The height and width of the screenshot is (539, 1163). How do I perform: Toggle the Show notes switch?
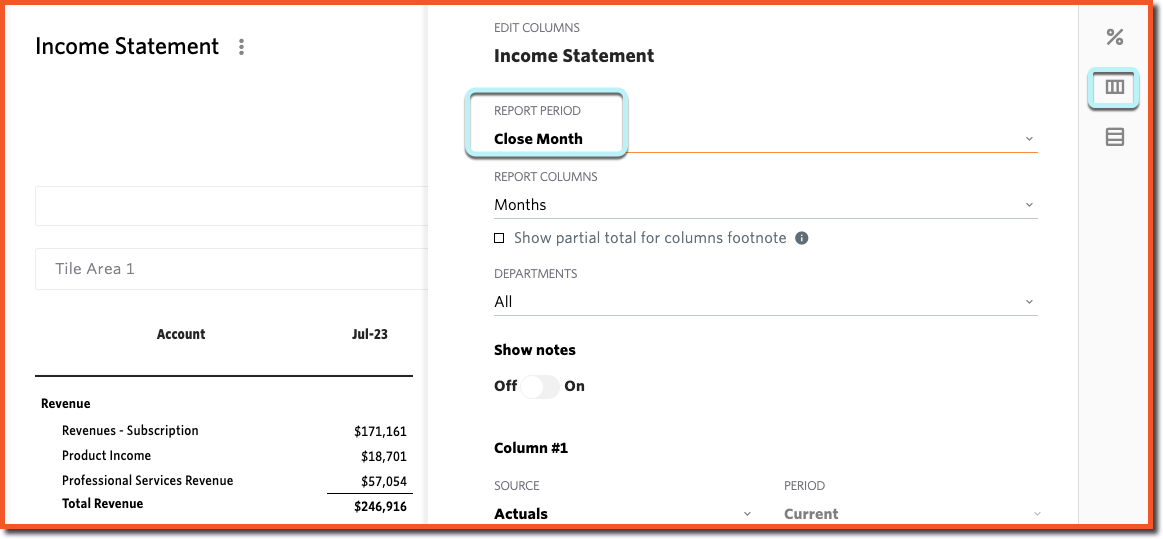(539, 386)
